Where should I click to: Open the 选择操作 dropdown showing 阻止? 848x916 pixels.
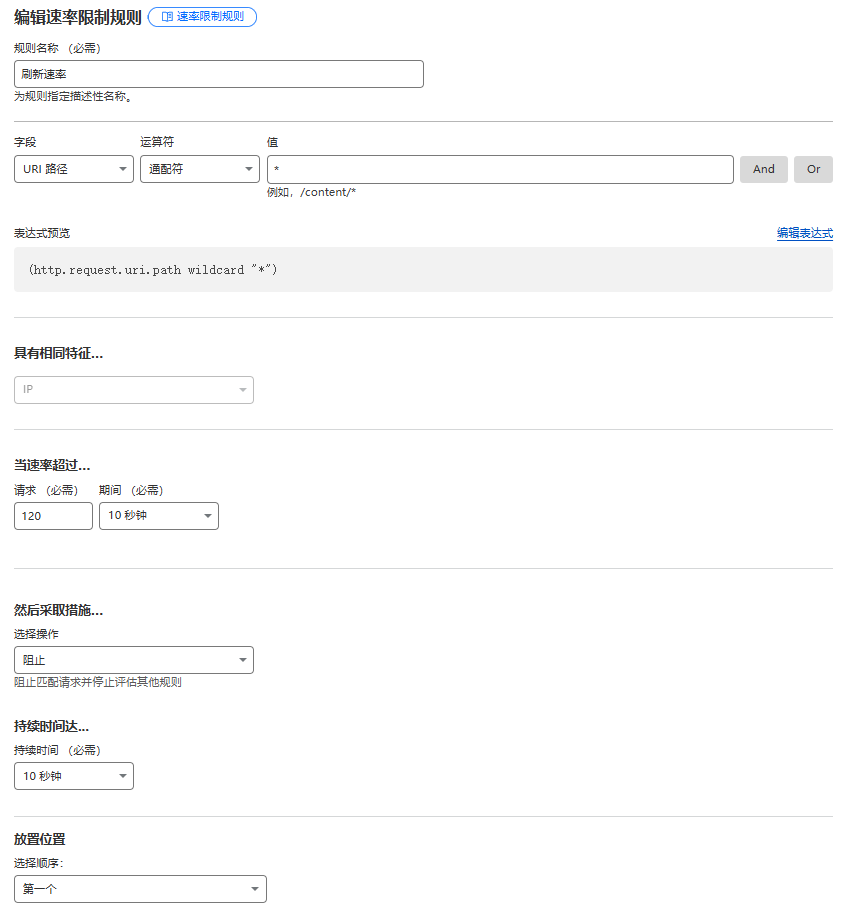tap(134, 660)
